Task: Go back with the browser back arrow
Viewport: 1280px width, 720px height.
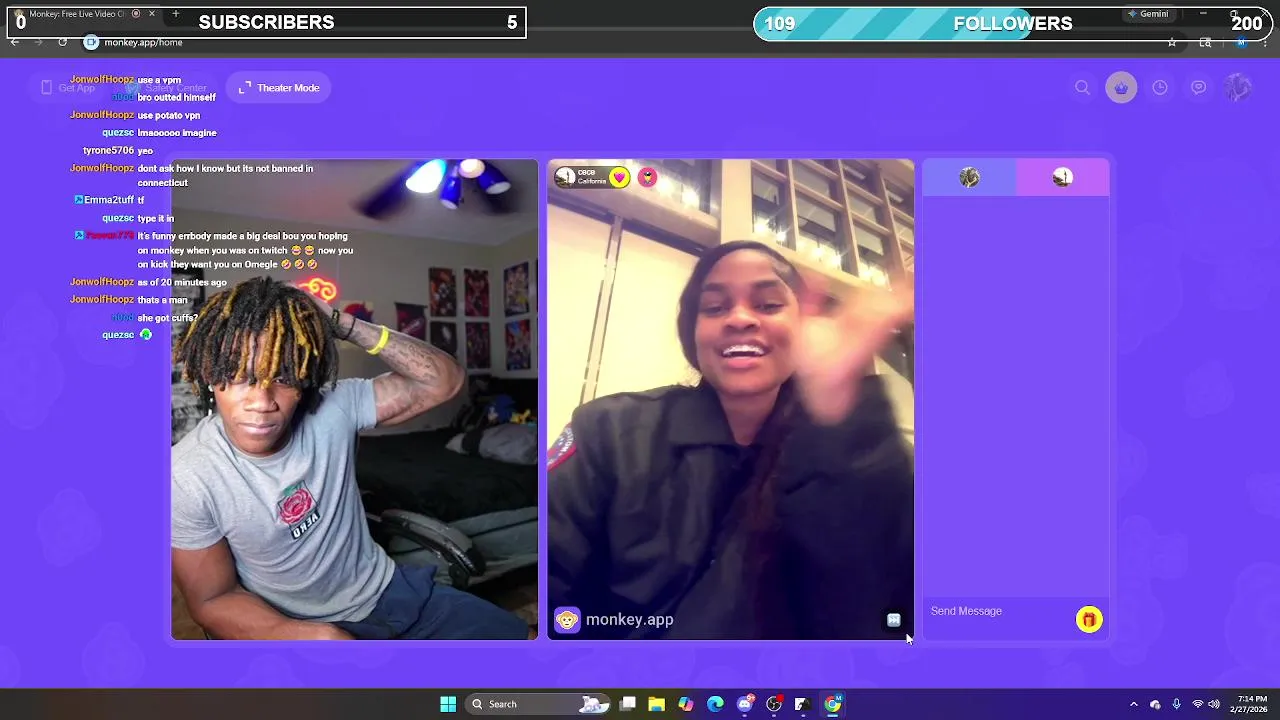Action: coord(15,42)
